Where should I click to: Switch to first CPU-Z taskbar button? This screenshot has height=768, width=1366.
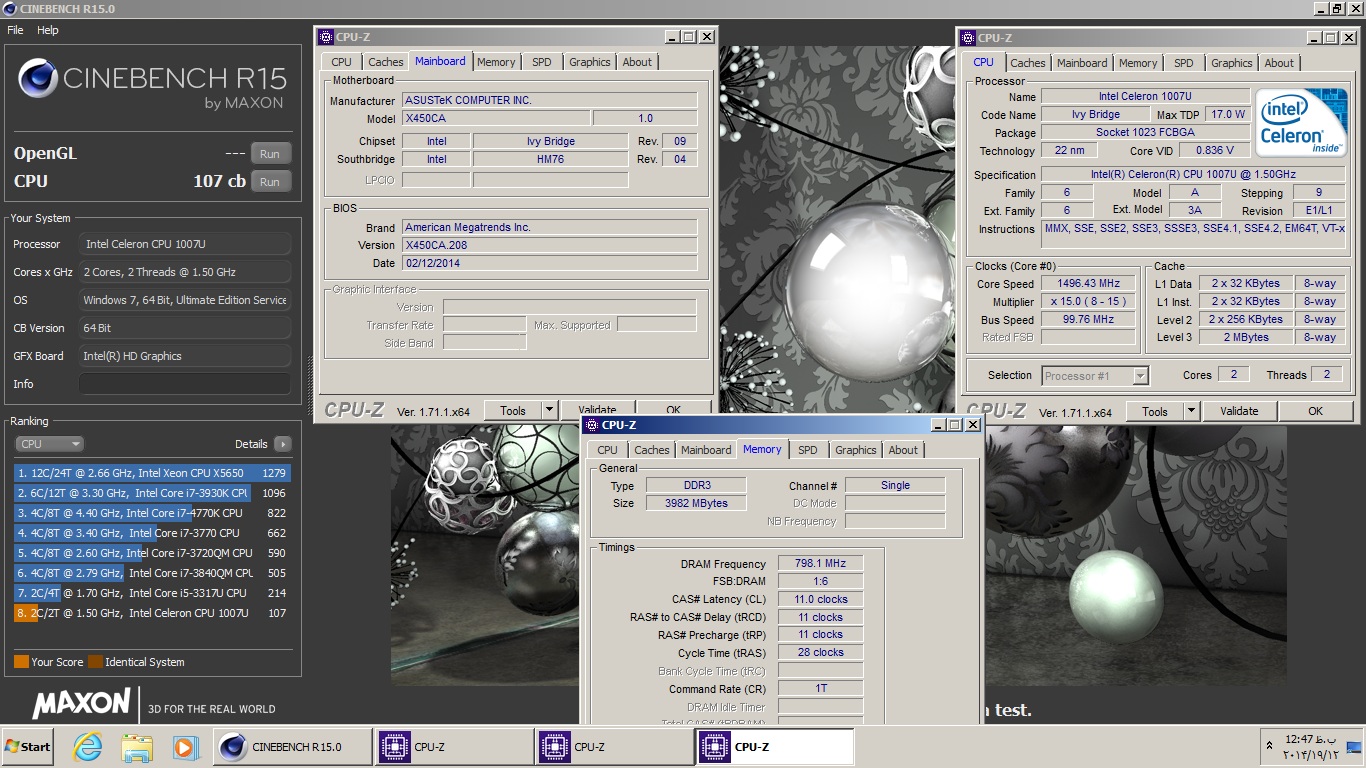455,747
